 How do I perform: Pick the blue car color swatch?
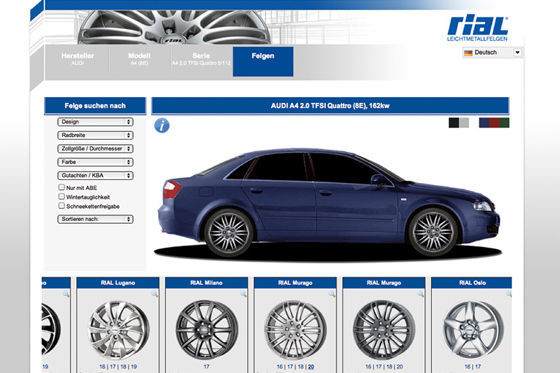(x=484, y=123)
